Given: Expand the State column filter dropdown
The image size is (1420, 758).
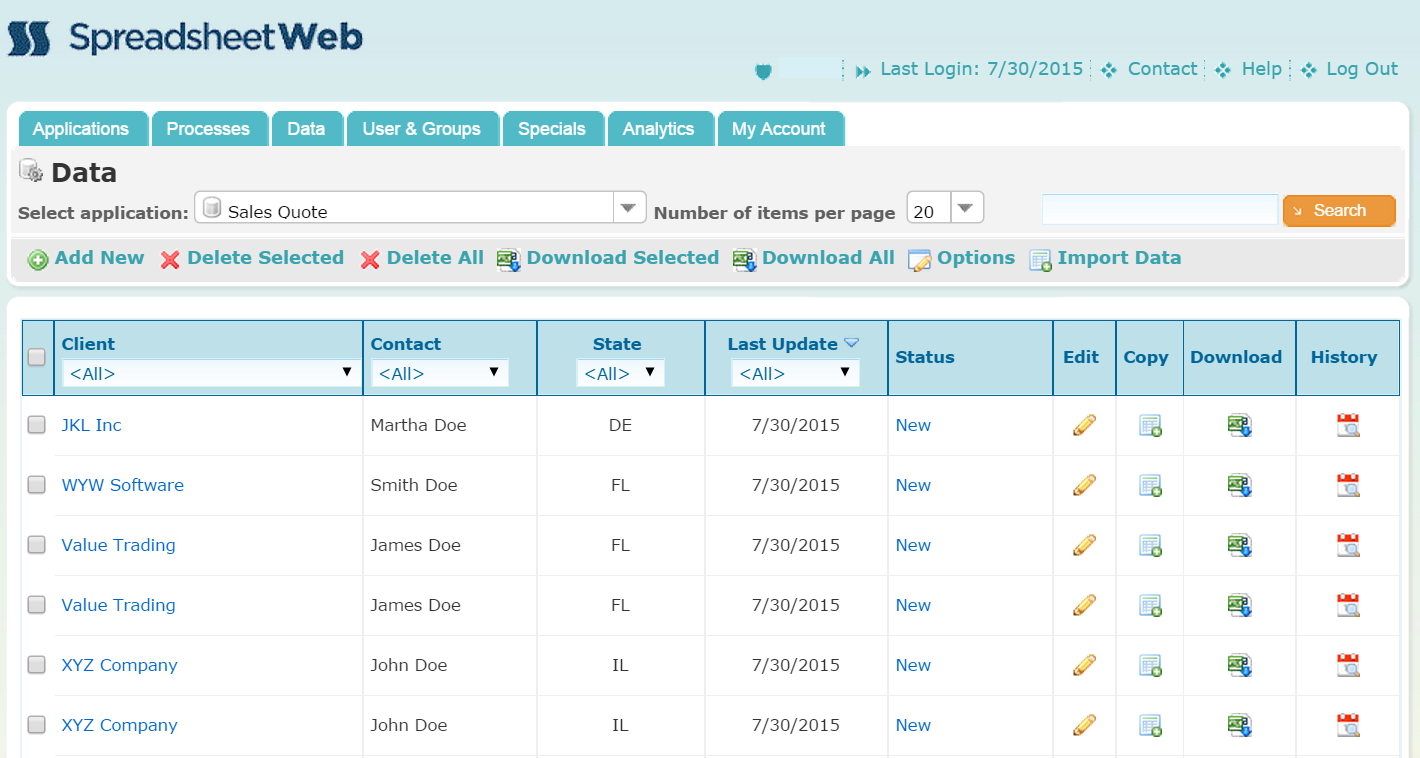Looking at the screenshot, I should (620, 373).
